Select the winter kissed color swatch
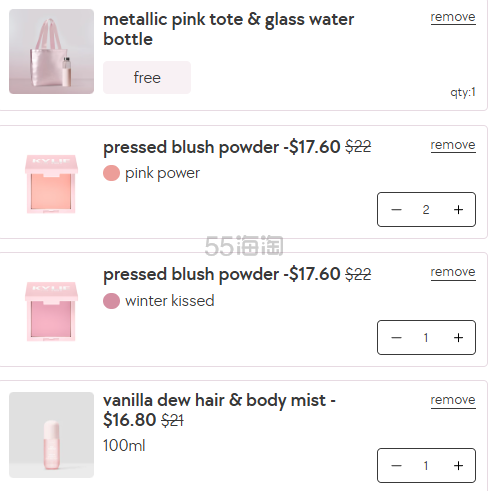This screenshot has height=491, width=488. click(x=111, y=301)
